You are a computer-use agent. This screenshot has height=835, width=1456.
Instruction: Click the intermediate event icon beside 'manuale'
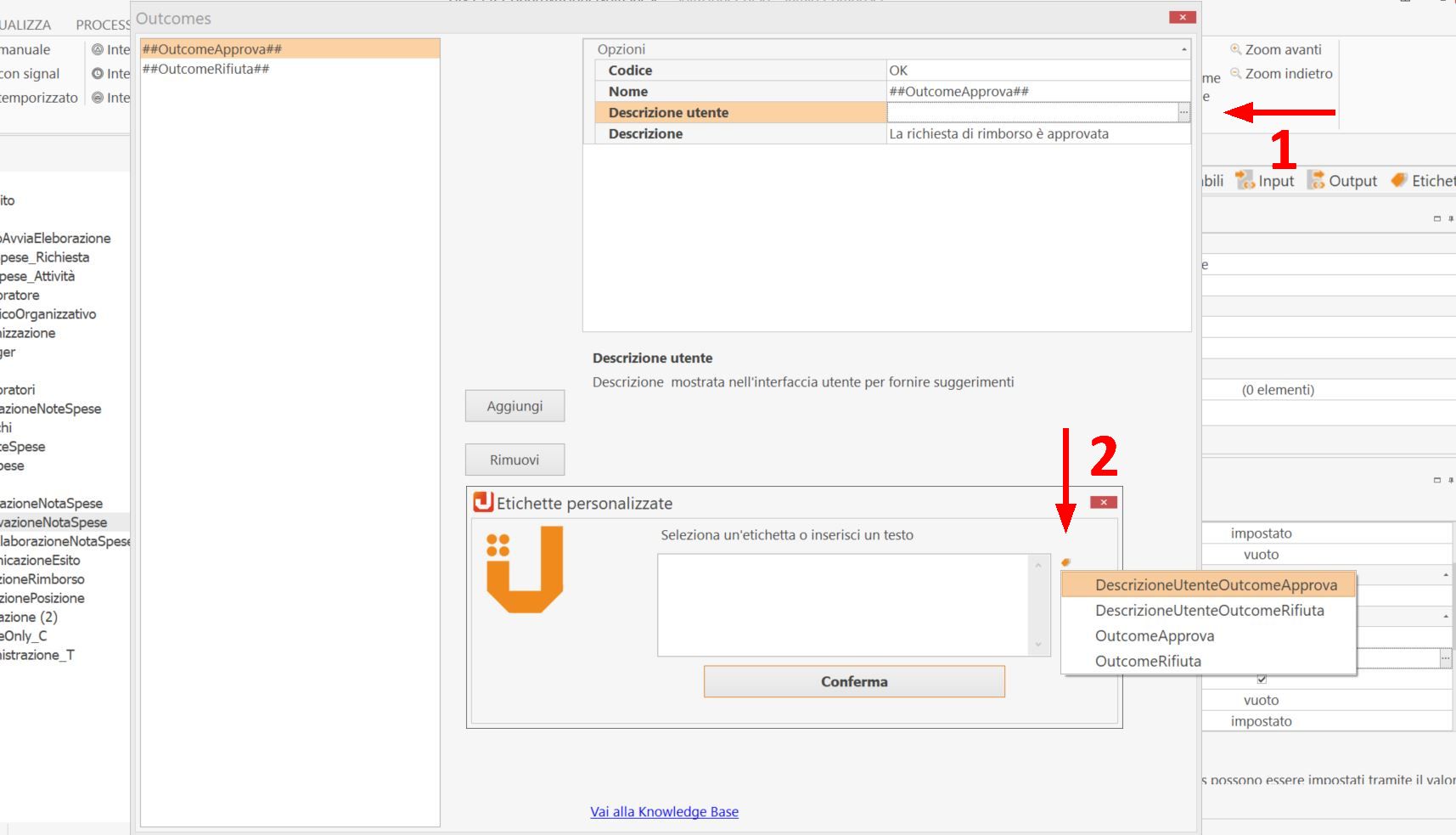(x=98, y=49)
